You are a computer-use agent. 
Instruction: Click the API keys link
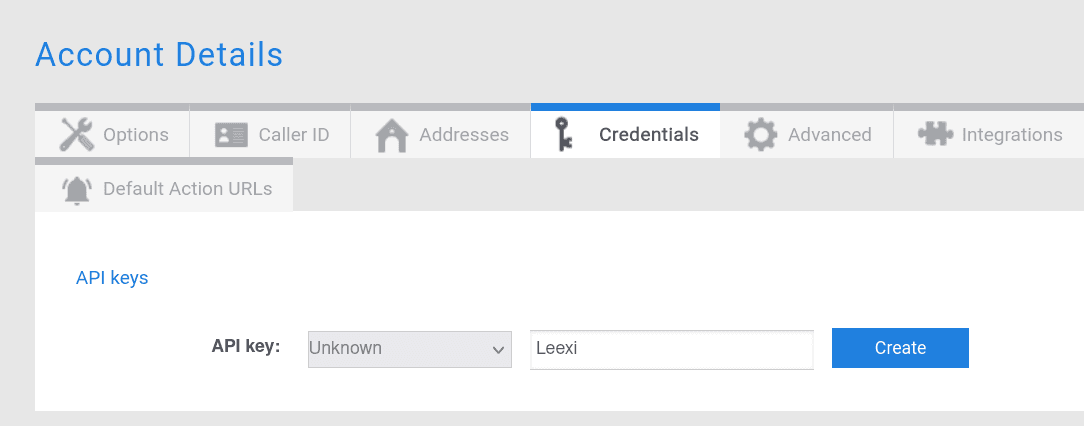112,278
